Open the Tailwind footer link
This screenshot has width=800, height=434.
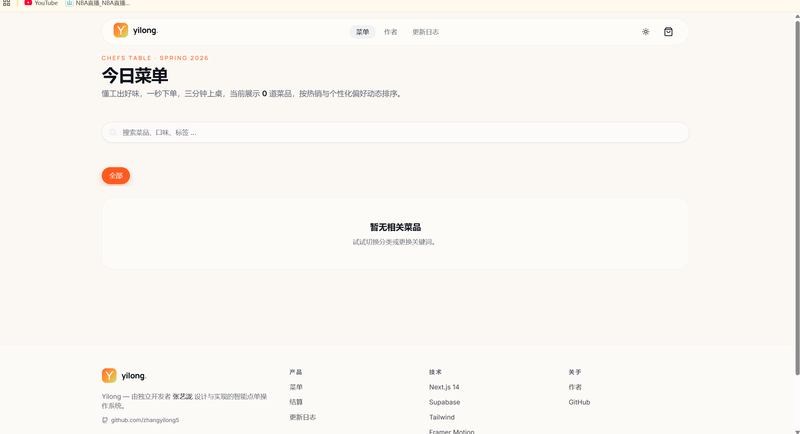(x=442, y=417)
